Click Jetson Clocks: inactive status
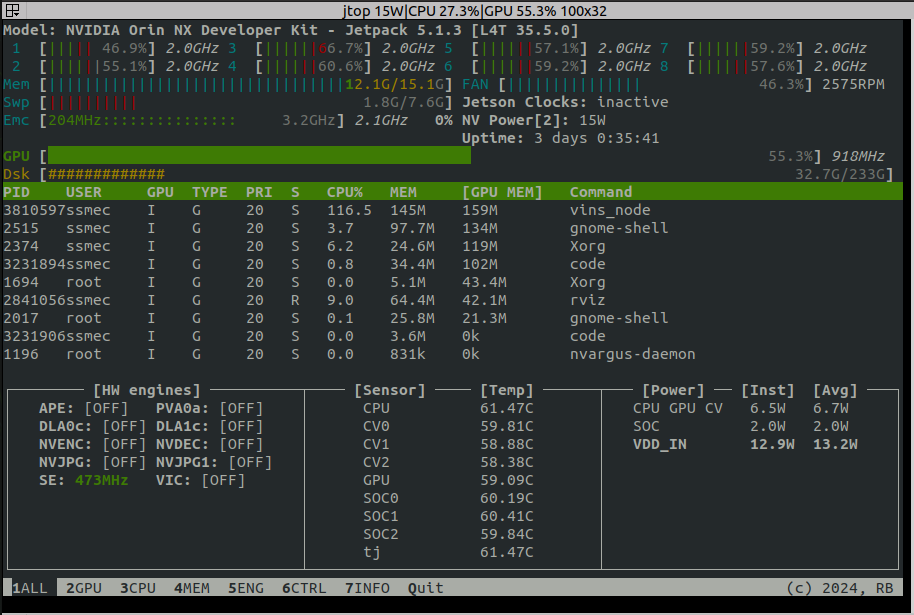The image size is (914, 615). (565, 102)
